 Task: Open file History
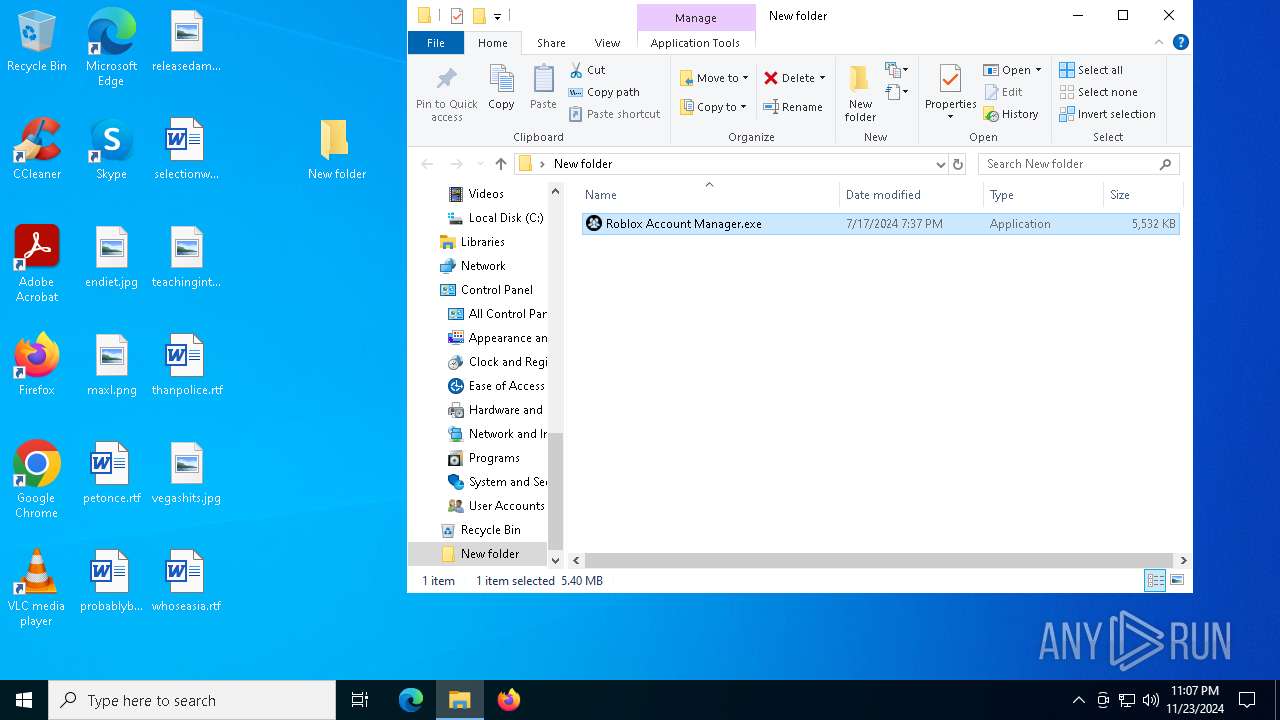(x=1011, y=114)
